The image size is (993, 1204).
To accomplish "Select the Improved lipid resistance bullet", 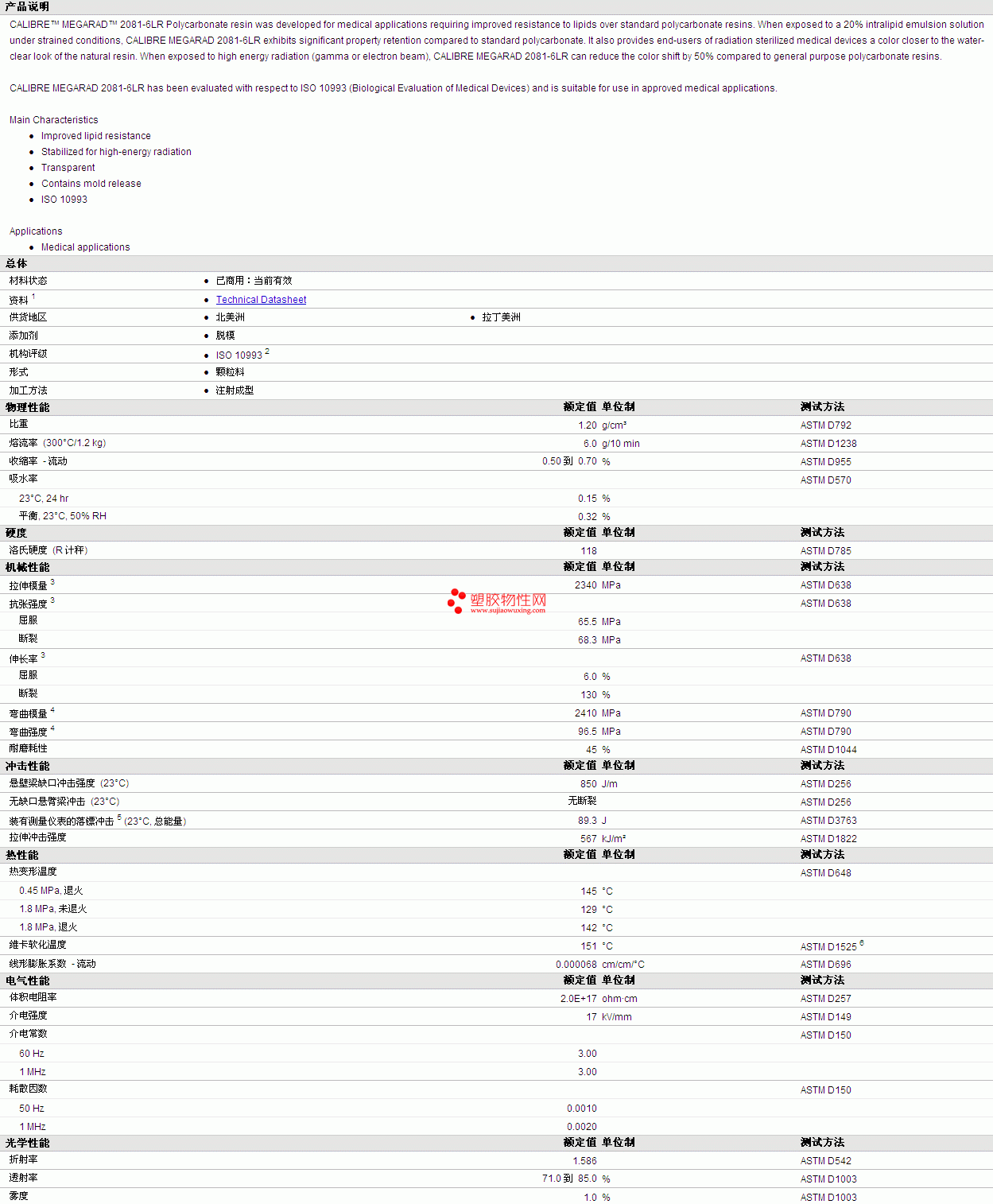I will (96, 136).
